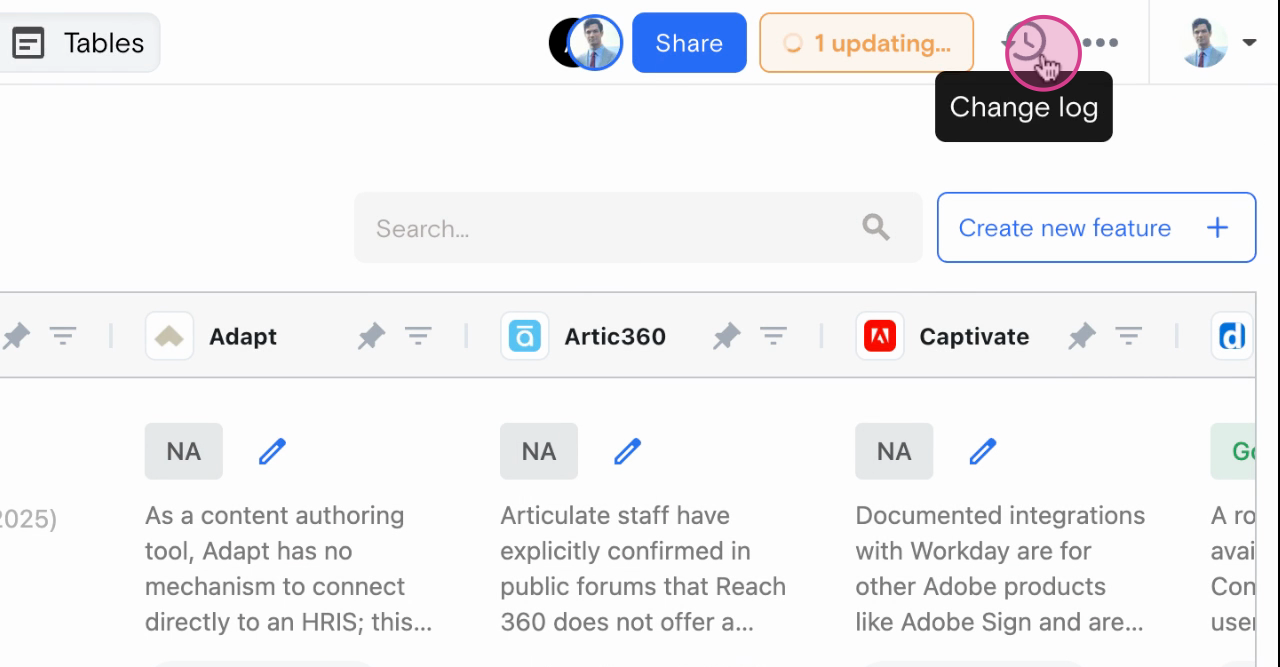1280x667 pixels.
Task: Open filter options for Artic360 column
Action: click(773, 337)
